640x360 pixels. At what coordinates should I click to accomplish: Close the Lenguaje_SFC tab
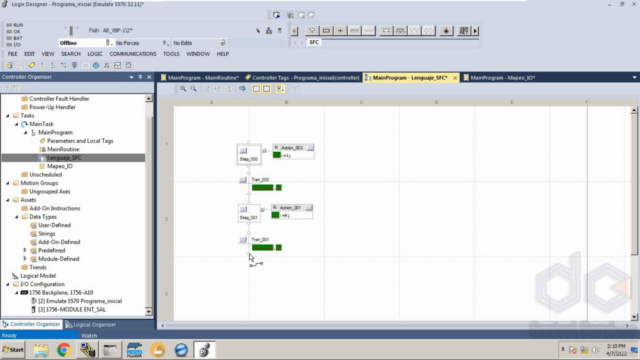[x=455, y=78]
